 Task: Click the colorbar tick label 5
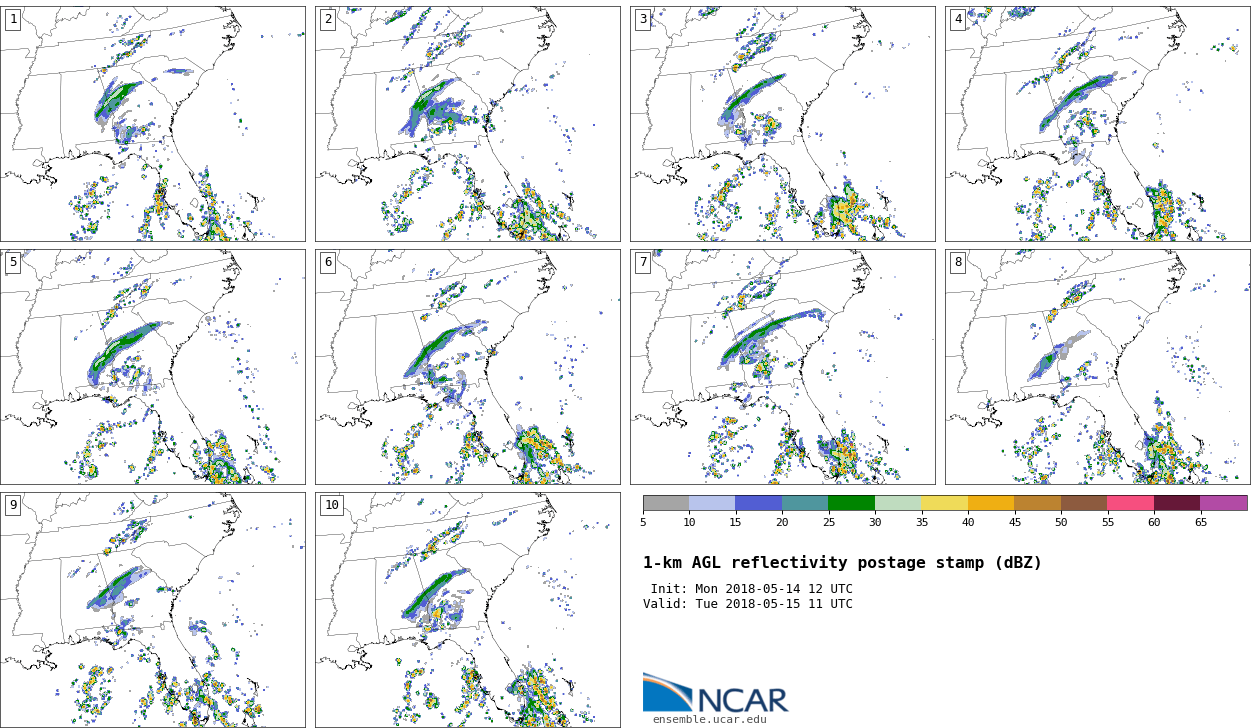click(x=643, y=523)
